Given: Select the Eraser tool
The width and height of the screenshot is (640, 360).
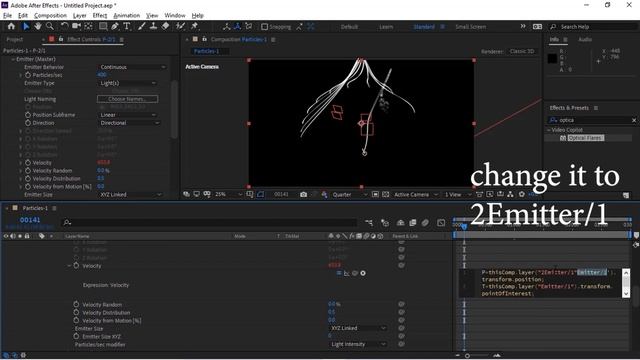Looking at the screenshot, I should coord(165,27).
